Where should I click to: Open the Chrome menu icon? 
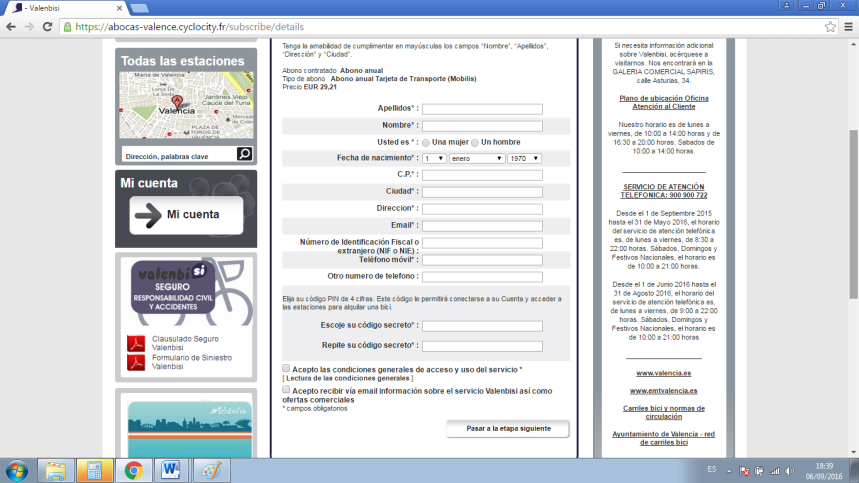[x=849, y=27]
